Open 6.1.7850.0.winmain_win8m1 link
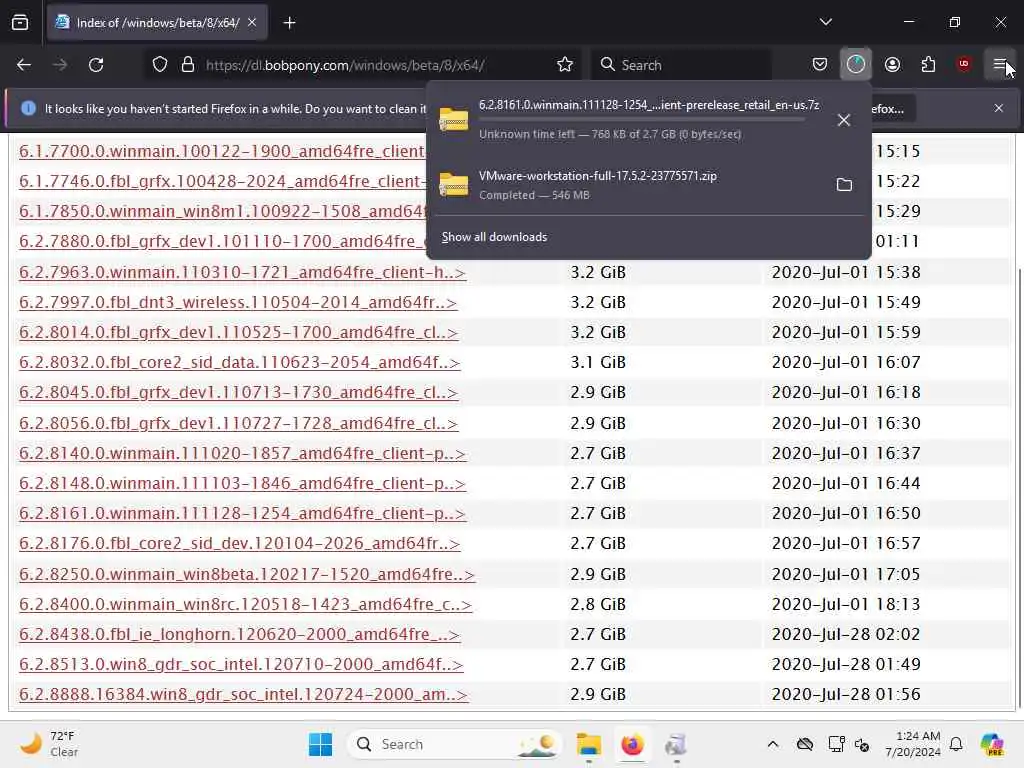The width and height of the screenshot is (1024, 768). click(x=222, y=212)
